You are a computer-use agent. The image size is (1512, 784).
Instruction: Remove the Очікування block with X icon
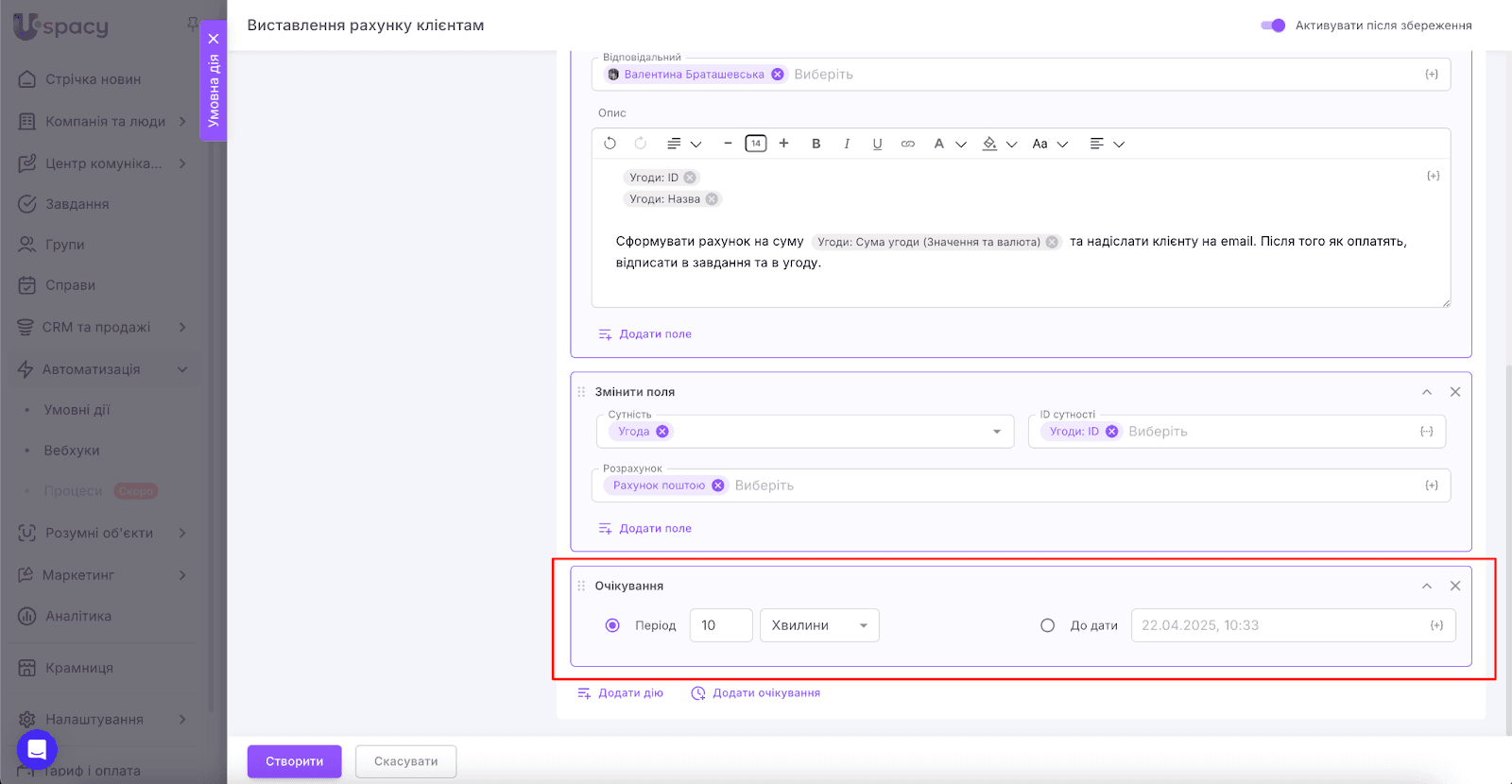(1455, 586)
